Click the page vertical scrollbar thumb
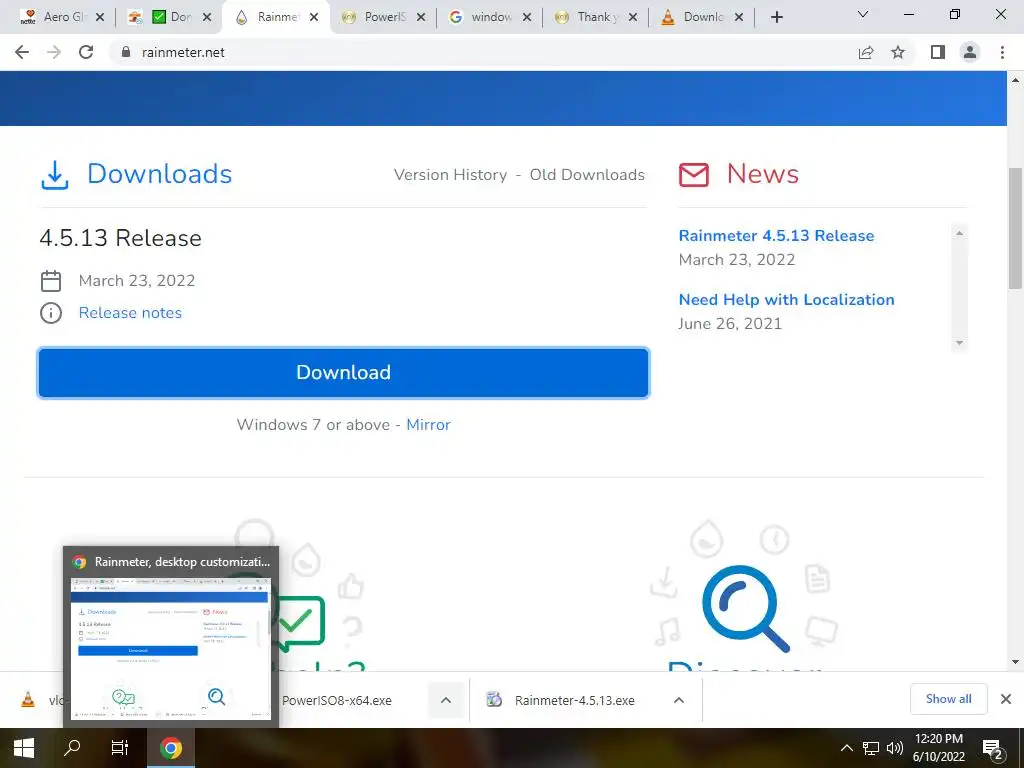This screenshot has height=768, width=1024. tap(1015, 227)
